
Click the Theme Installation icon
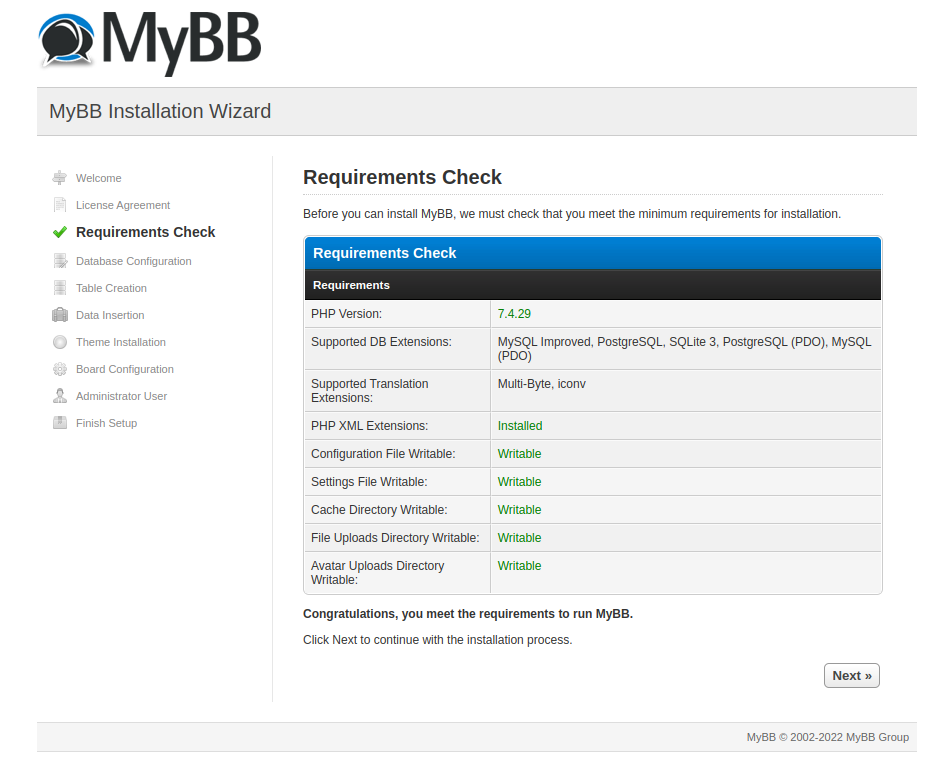click(61, 342)
